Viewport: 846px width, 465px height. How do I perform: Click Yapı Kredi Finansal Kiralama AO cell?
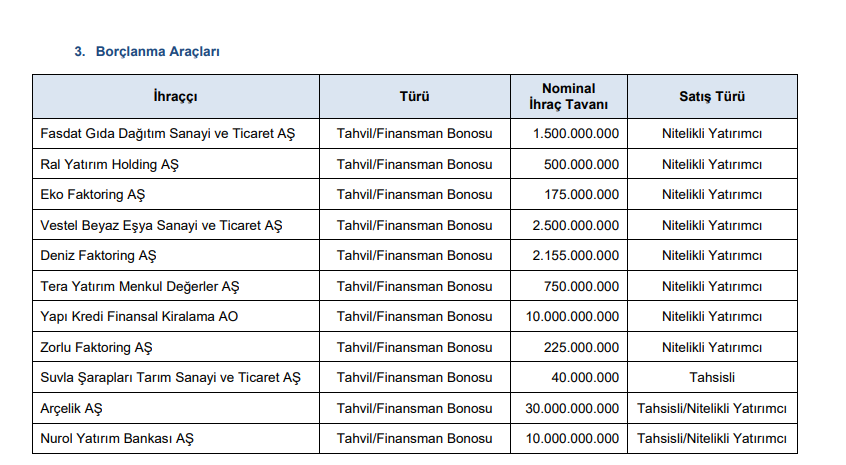coord(139,317)
